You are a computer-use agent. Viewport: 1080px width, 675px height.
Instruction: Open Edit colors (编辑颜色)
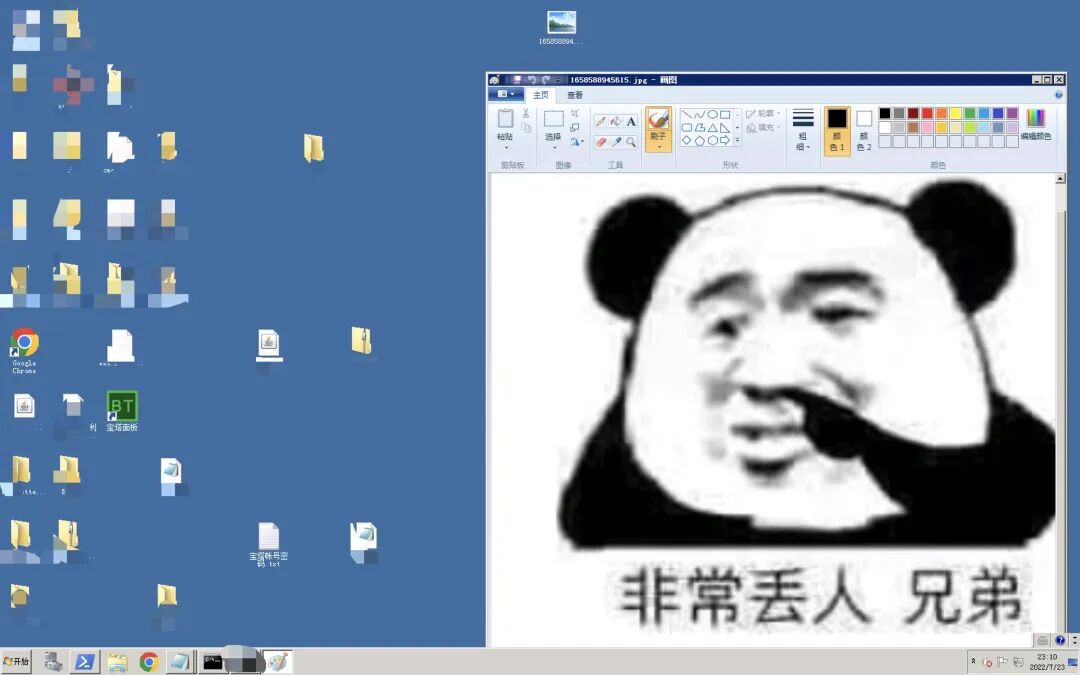pos(1035,124)
